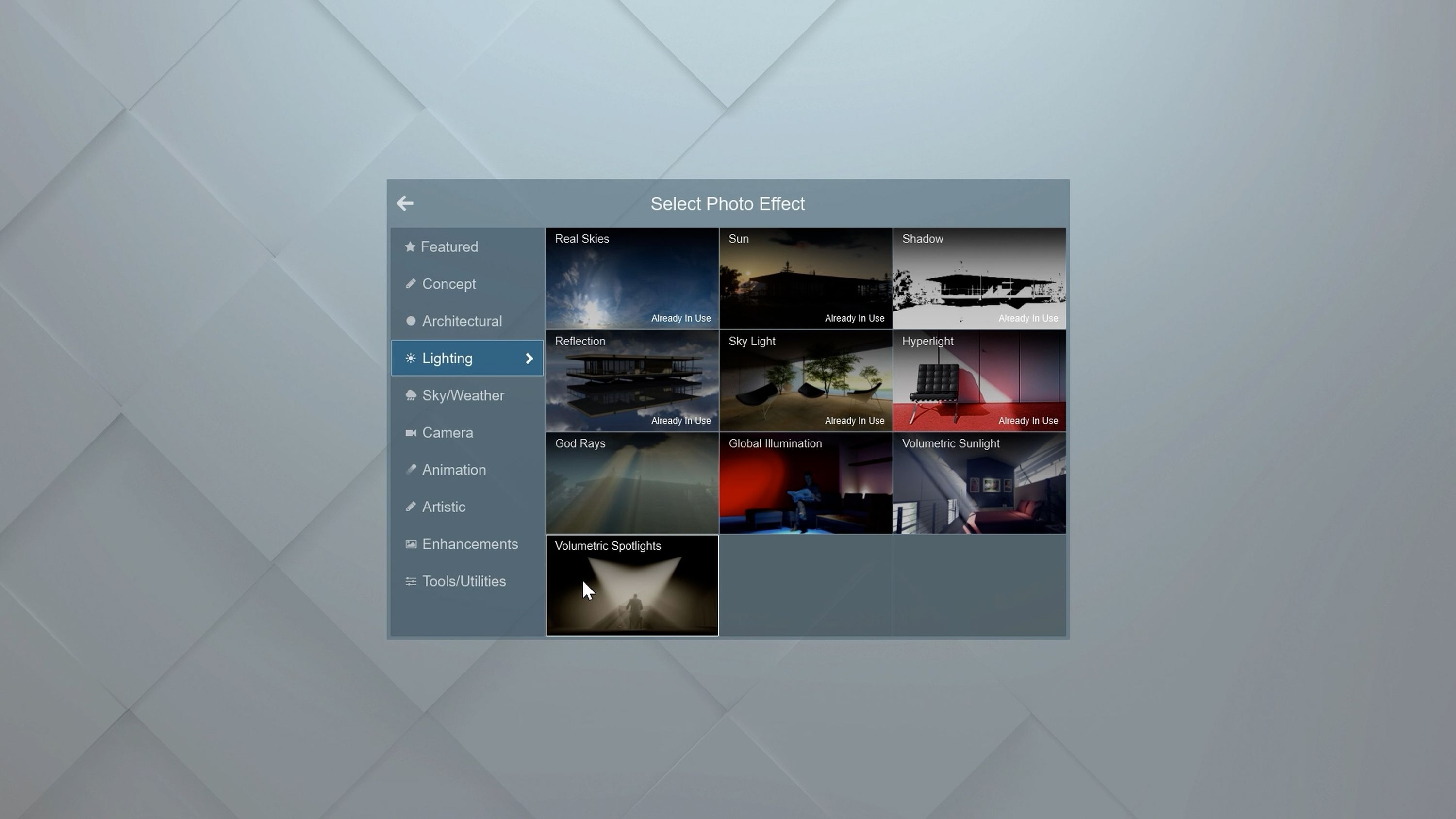Open the Sky/Weather category

click(467, 395)
